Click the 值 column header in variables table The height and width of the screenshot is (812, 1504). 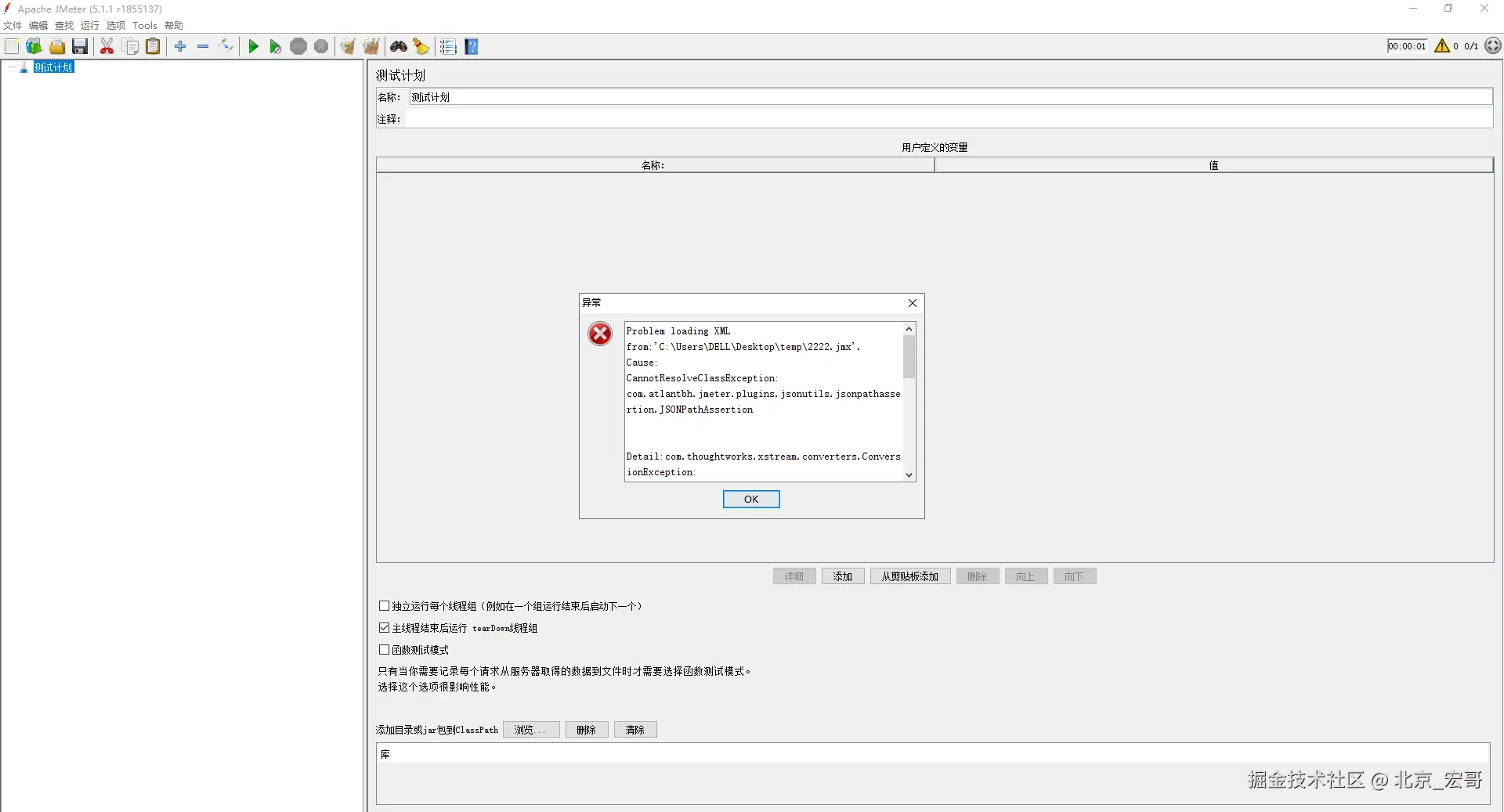[x=1214, y=165]
